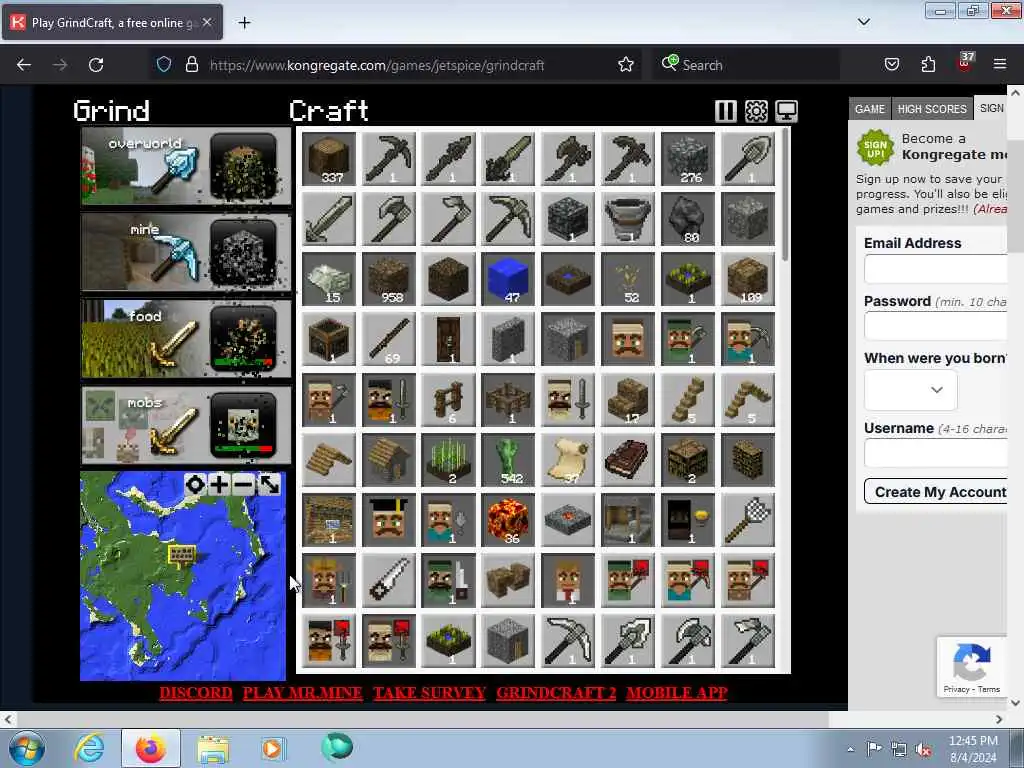The image size is (1024, 768).
Task: Zoom out on the map
Action: [244, 485]
